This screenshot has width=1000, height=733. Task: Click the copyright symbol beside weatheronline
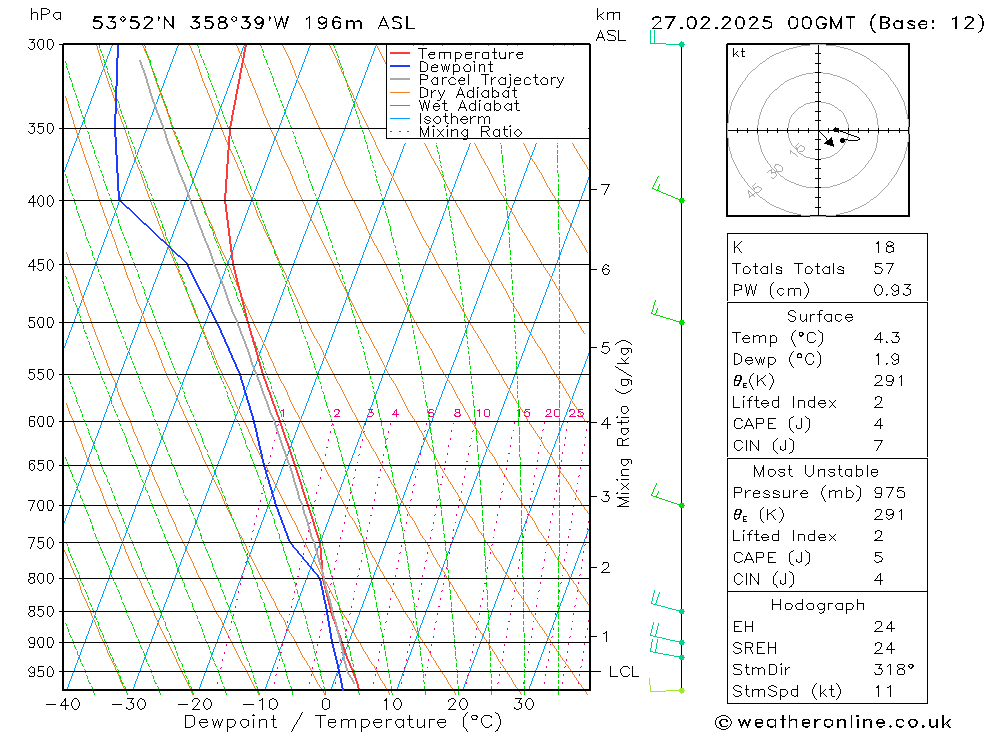723,722
